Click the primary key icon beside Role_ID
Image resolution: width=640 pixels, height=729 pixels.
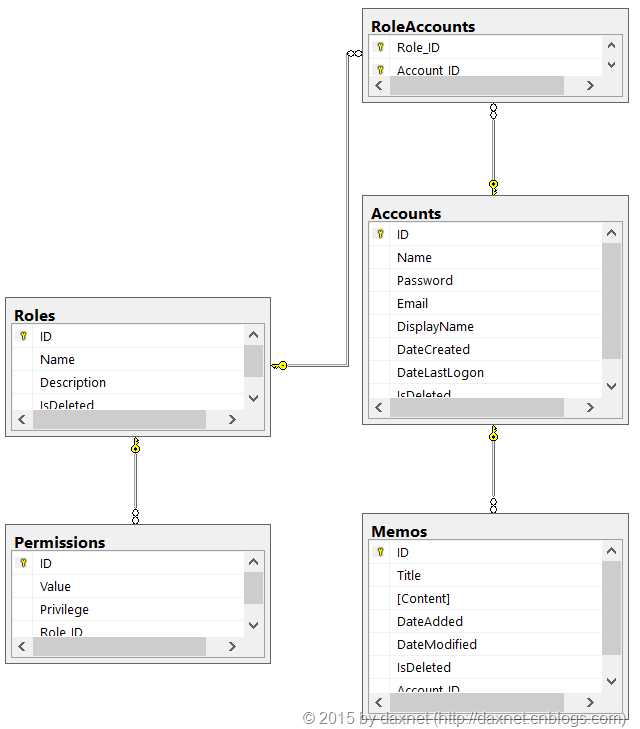(x=380, y=47)
